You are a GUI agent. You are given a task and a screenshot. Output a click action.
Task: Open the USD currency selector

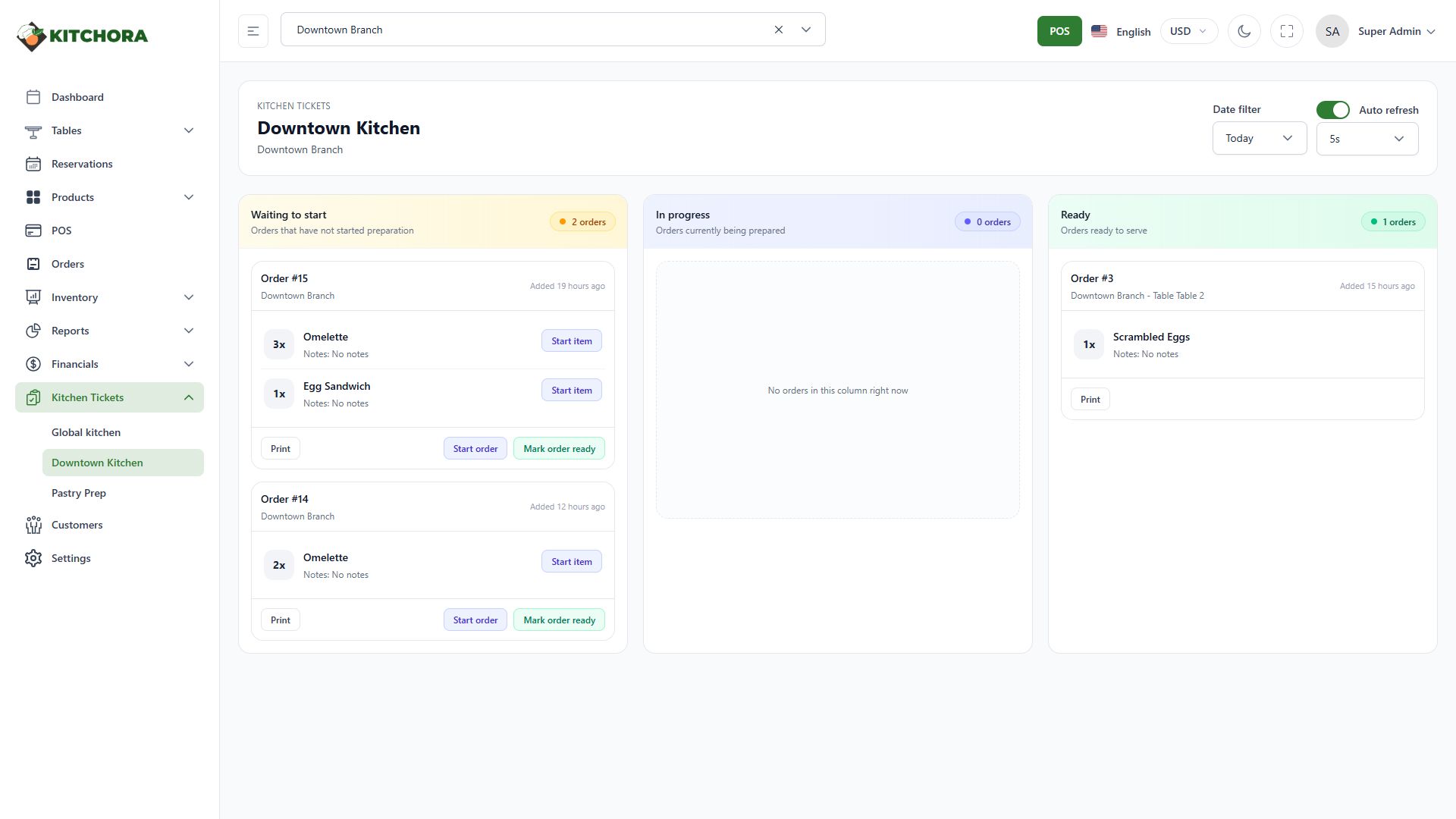pos(1188,31)
